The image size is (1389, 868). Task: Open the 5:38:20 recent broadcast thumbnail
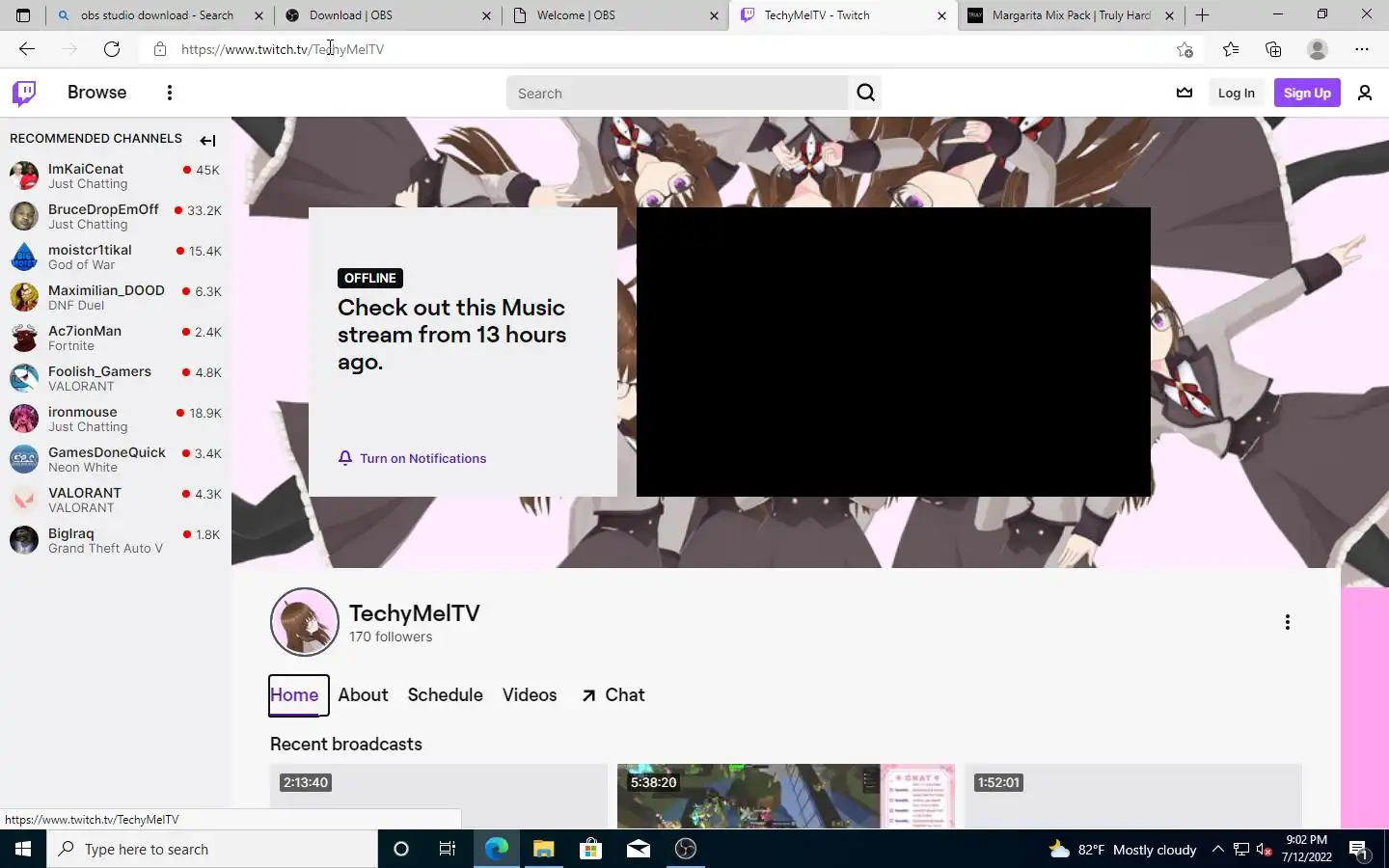click(786, 797)
